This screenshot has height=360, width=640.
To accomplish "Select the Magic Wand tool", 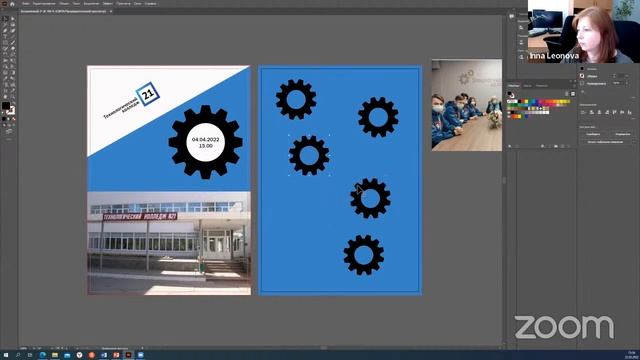I will tap(5, 25).
